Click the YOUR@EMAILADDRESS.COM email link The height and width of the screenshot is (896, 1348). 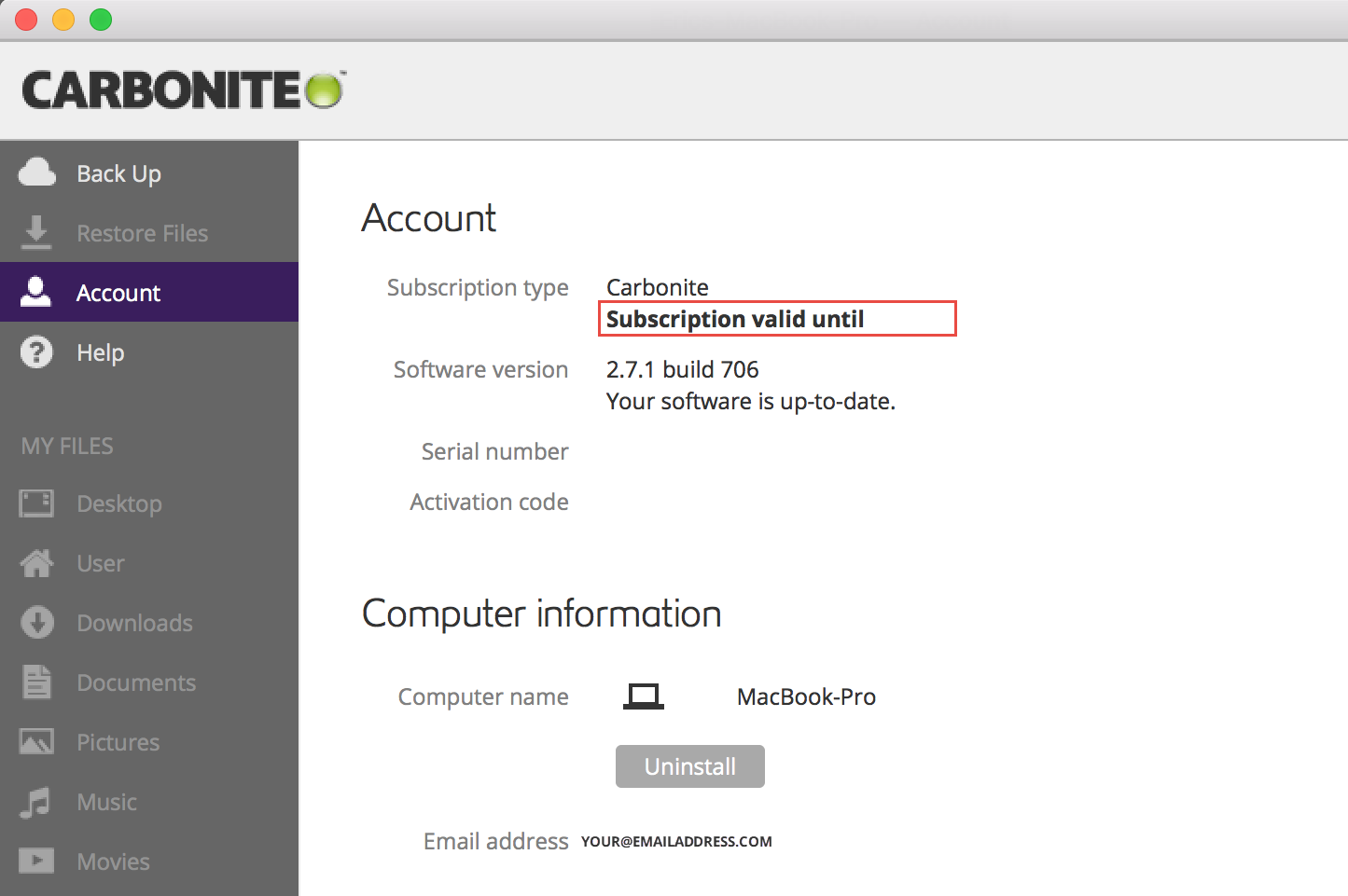[675, 840]
